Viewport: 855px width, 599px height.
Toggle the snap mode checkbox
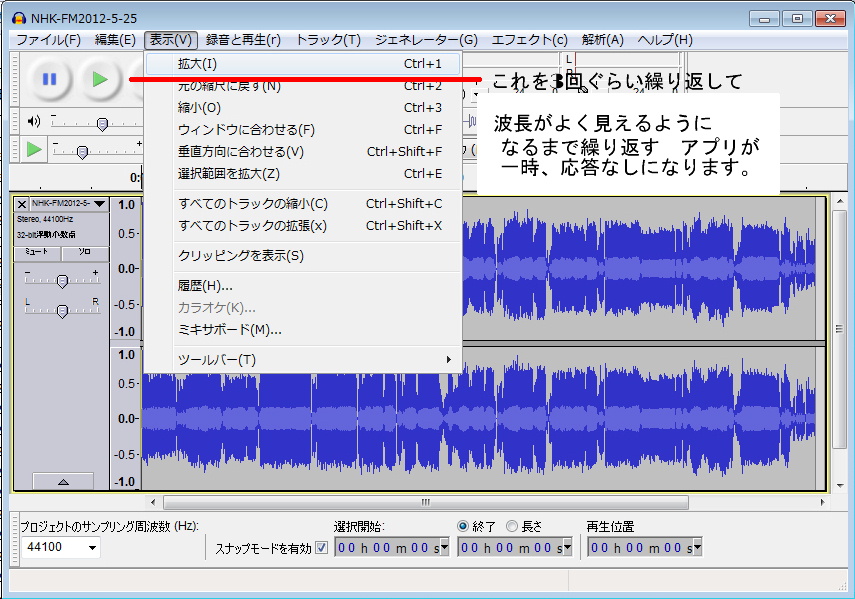[321, 547]
